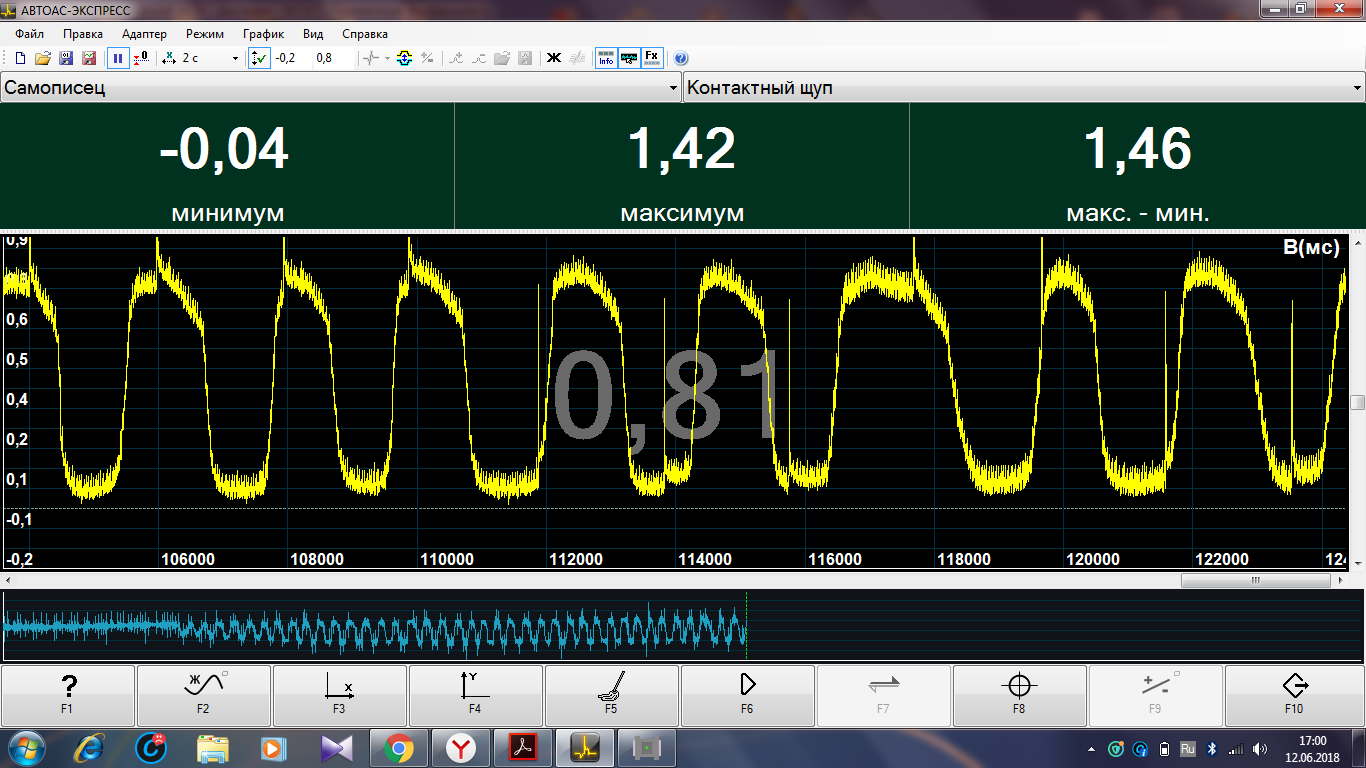The height and width of the screenshot is (768, 1366).
Task: Click the pulse waveform toolbar icon
Action: pyautogui.click(x=371, y=58)
